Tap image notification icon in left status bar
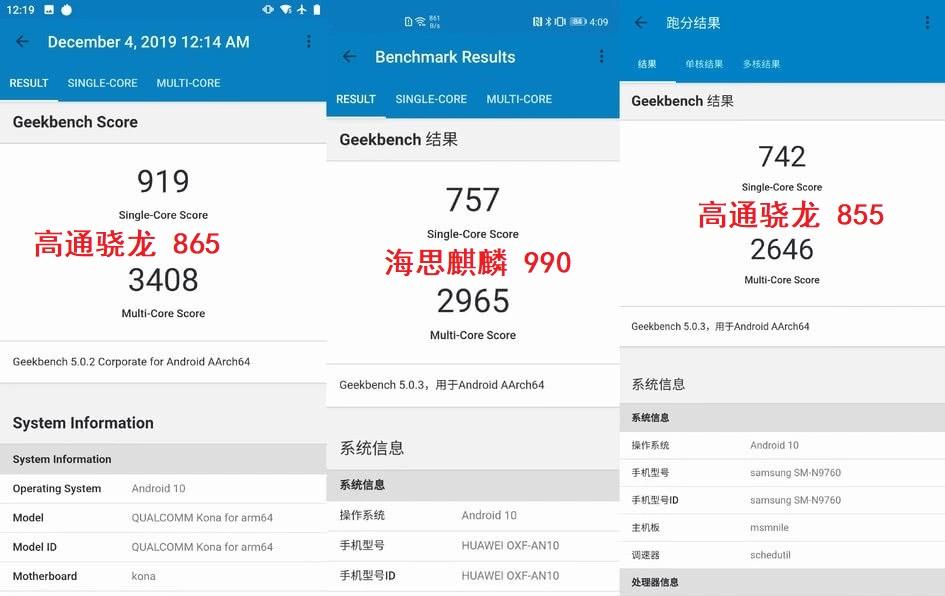 (x=49, y=10)
